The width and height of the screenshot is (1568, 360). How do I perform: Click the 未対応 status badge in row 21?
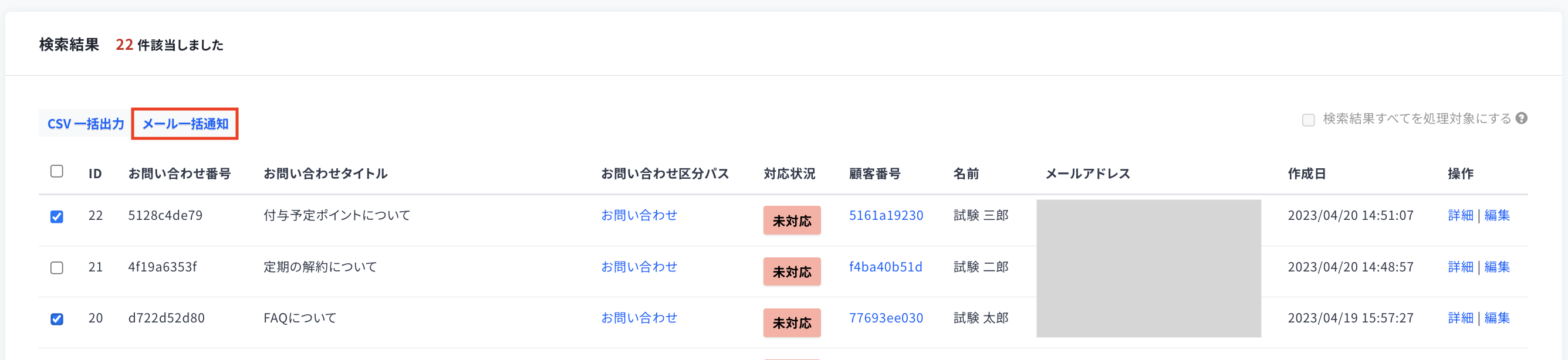click(x=791, y=272)
